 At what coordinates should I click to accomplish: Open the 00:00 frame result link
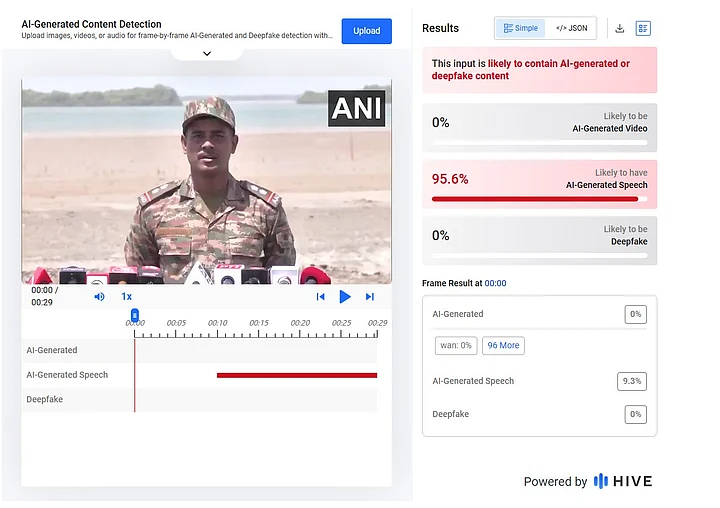point(495,283)
